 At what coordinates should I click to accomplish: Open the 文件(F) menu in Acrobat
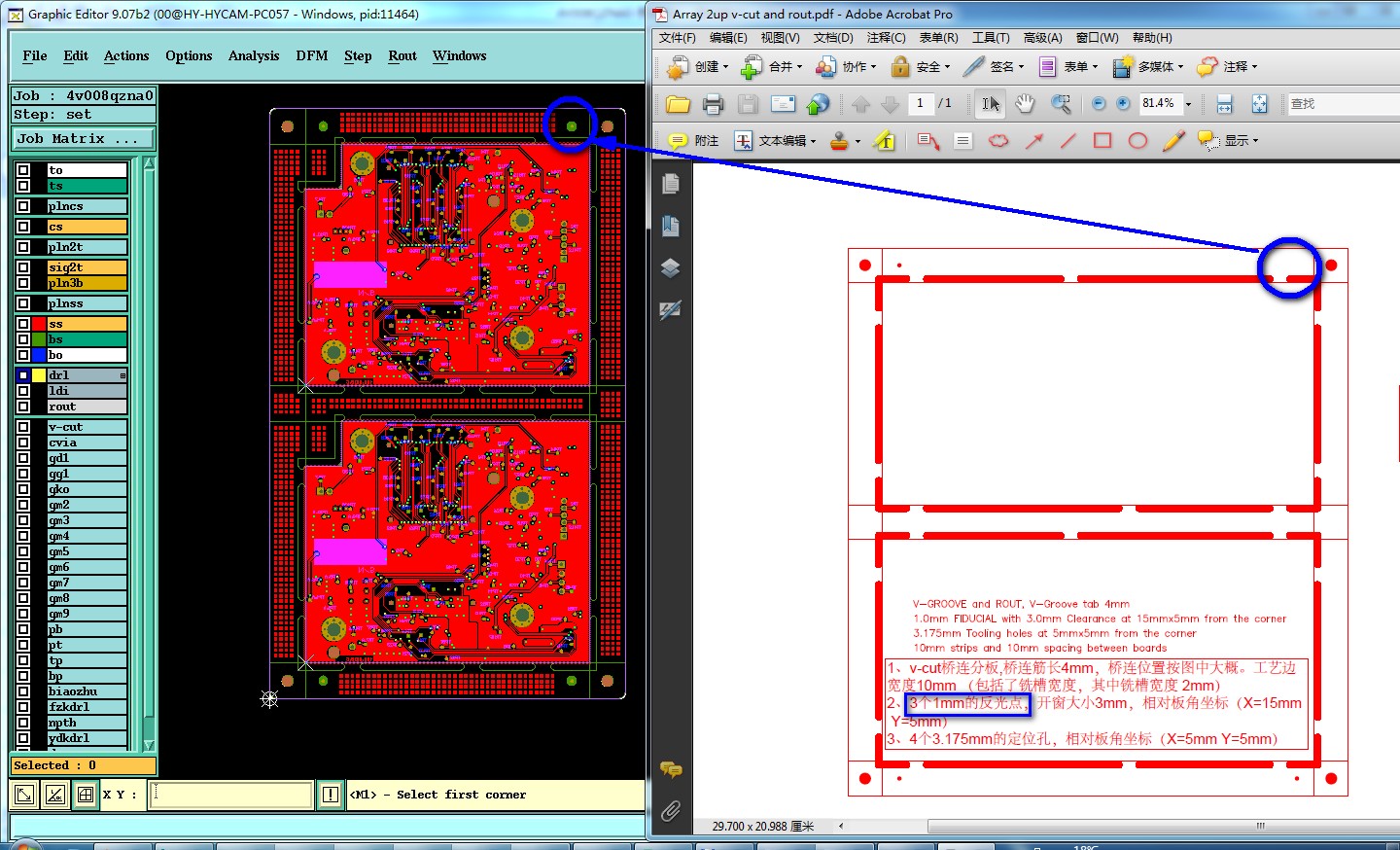click(678, 38)
